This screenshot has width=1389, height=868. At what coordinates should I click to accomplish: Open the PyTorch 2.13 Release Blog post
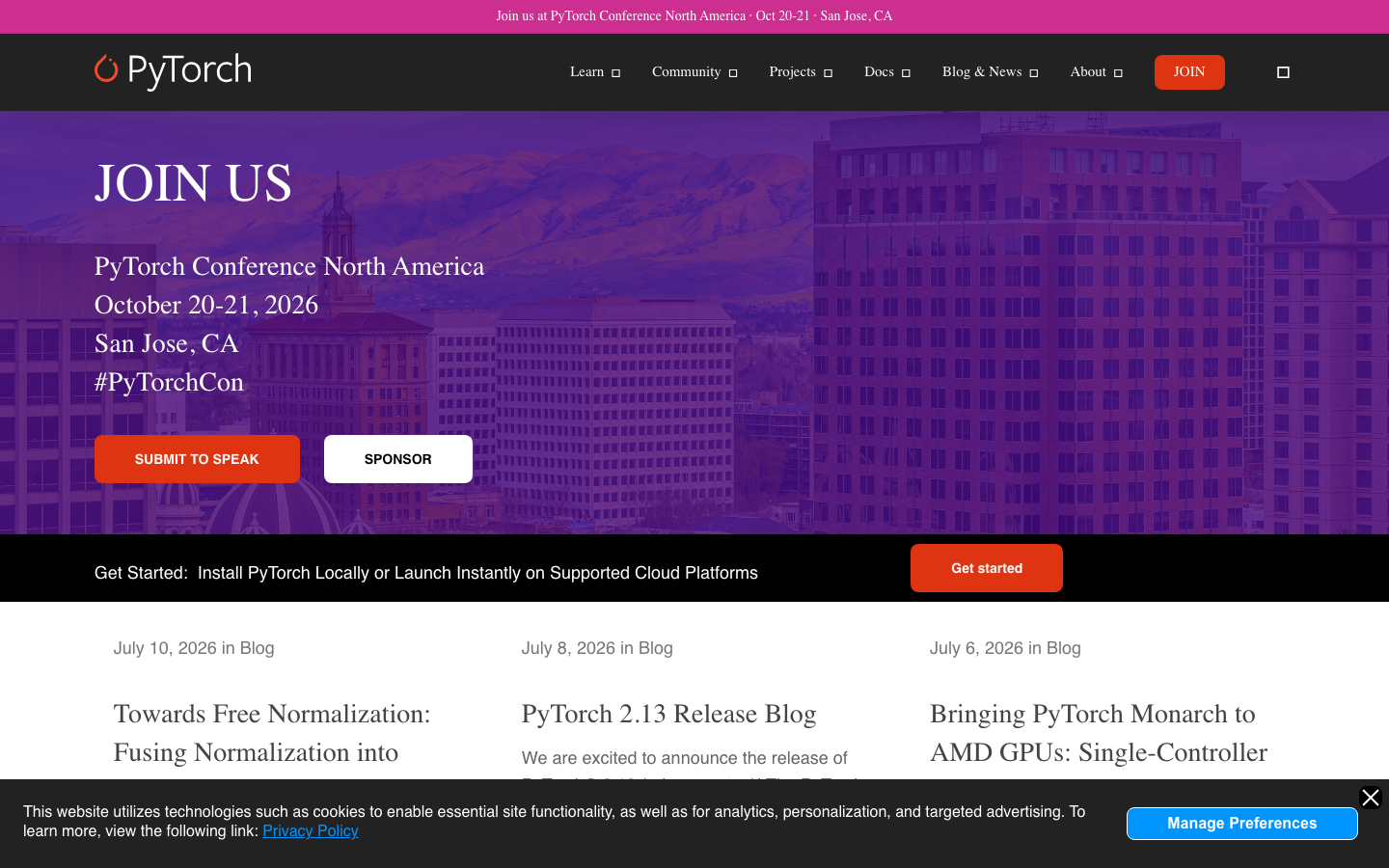click(668, 714)
